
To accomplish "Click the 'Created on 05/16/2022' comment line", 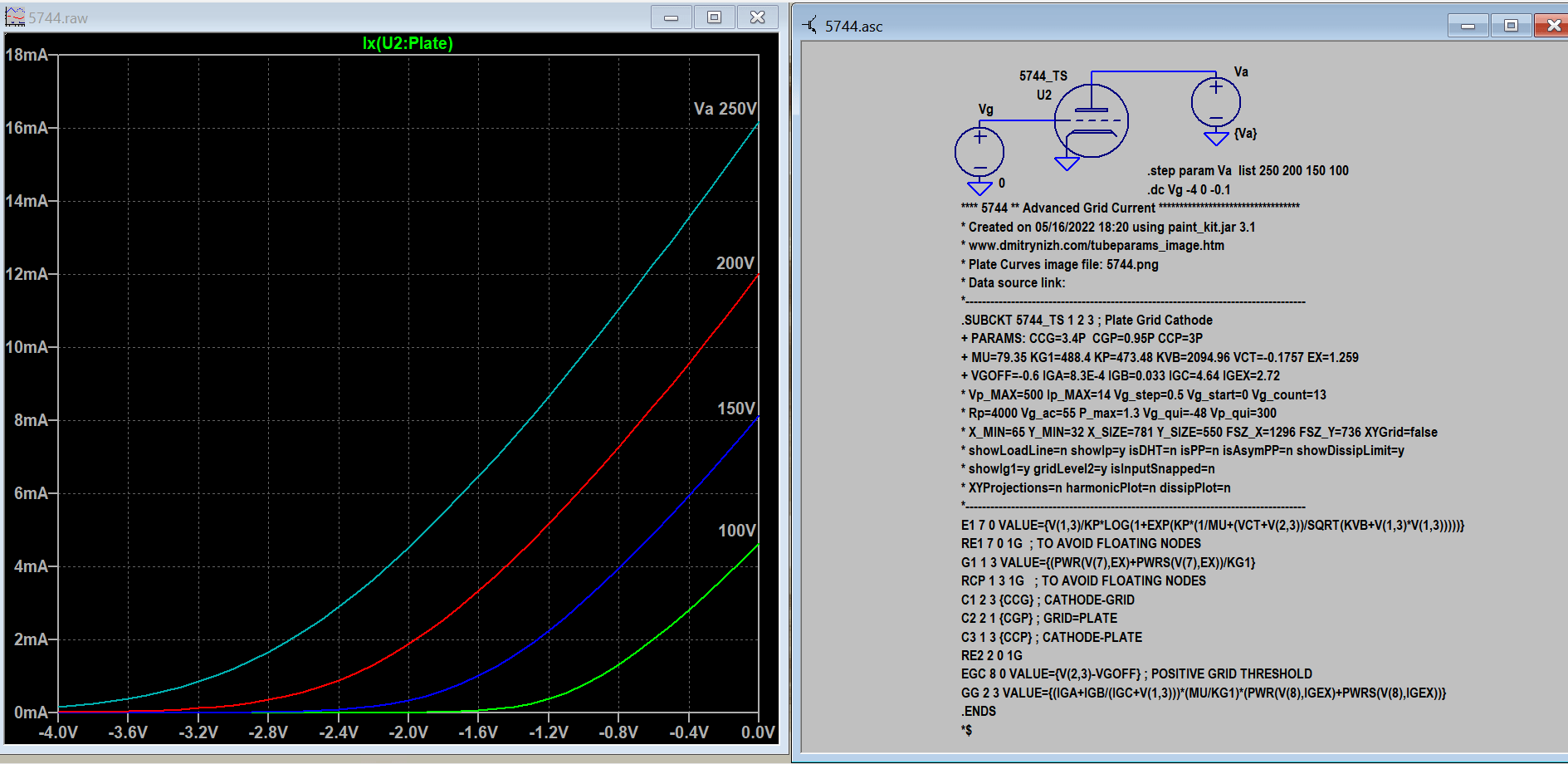I will (x=1108, y=227).
